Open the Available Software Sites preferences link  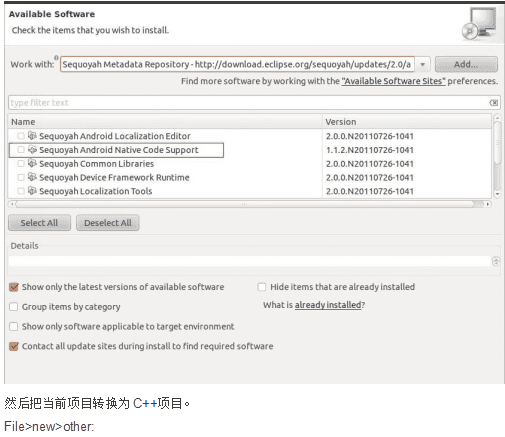(x=393, y=81)
